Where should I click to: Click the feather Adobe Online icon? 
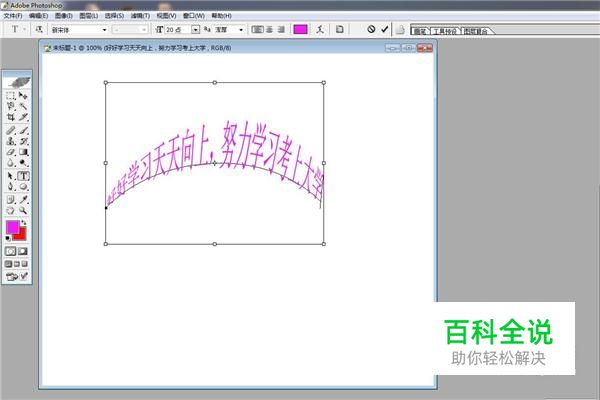[17, 82]
